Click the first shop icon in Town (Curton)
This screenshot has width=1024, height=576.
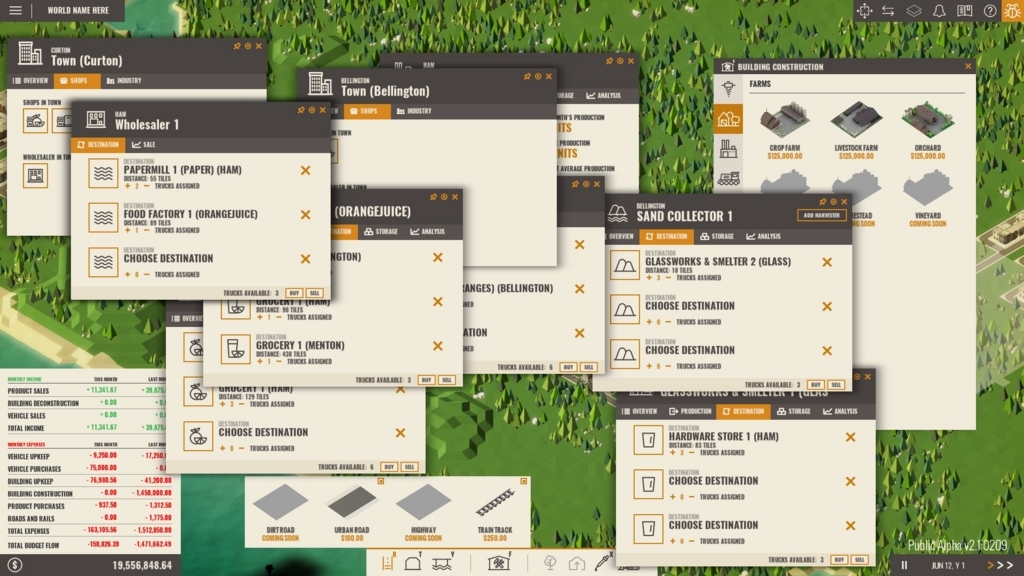click(x=35, y=121)
